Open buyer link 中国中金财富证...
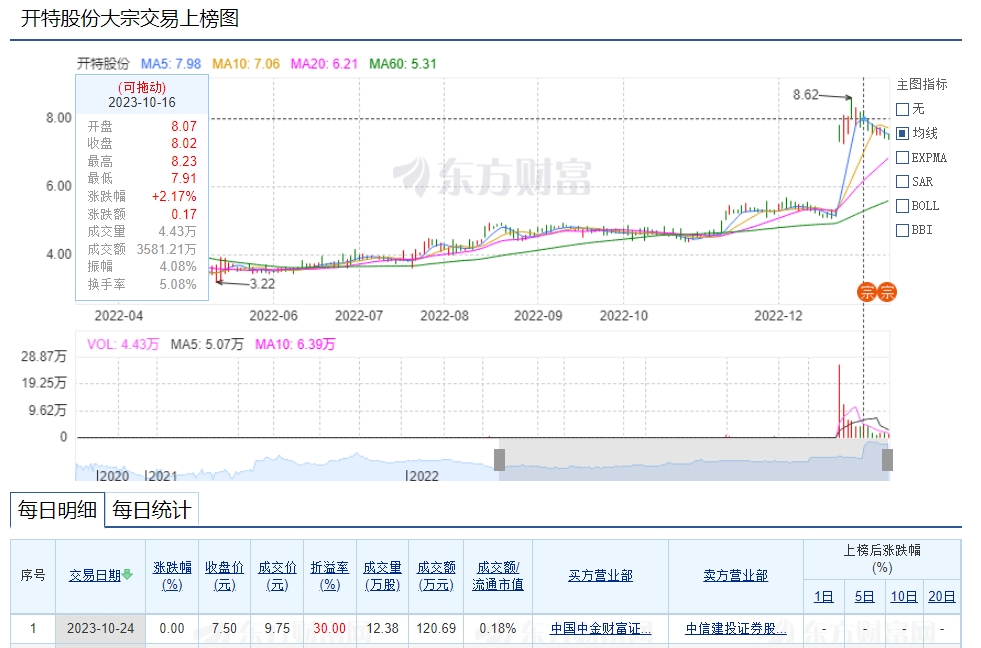Image resolution: width=981 pixels, height=648 pixels. click(x=600, y=629)
